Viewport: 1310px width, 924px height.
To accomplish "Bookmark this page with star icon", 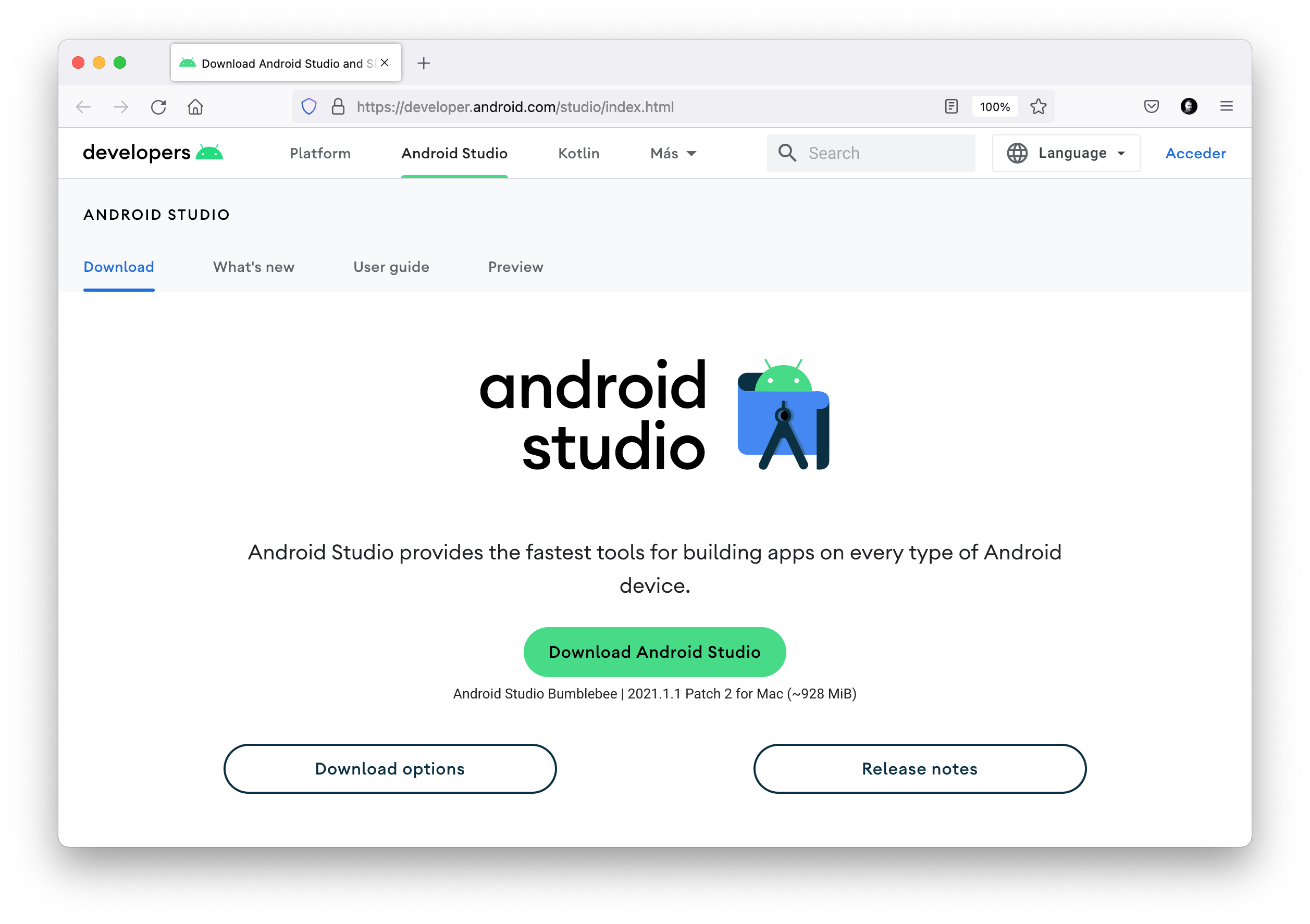I will (1038, 107).
